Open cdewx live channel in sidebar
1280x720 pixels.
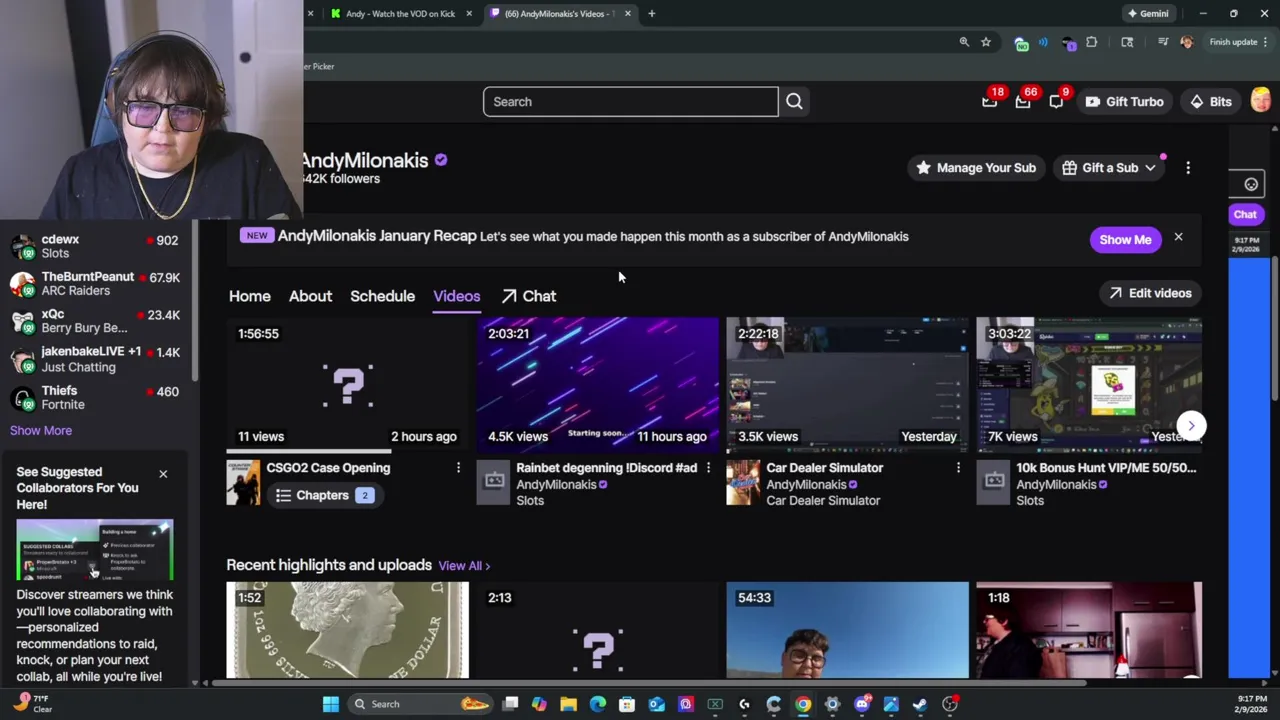point(95,246)
